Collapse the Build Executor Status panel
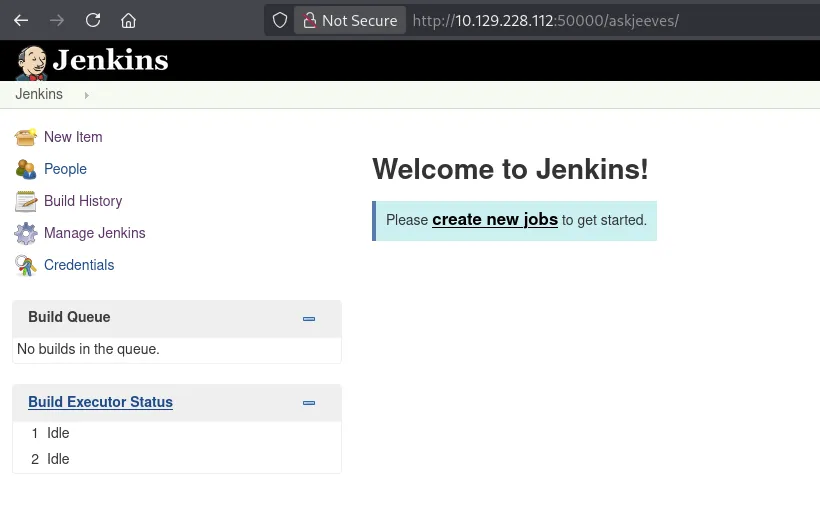Viewport: 820px width, 506px height. pos(309,403)
